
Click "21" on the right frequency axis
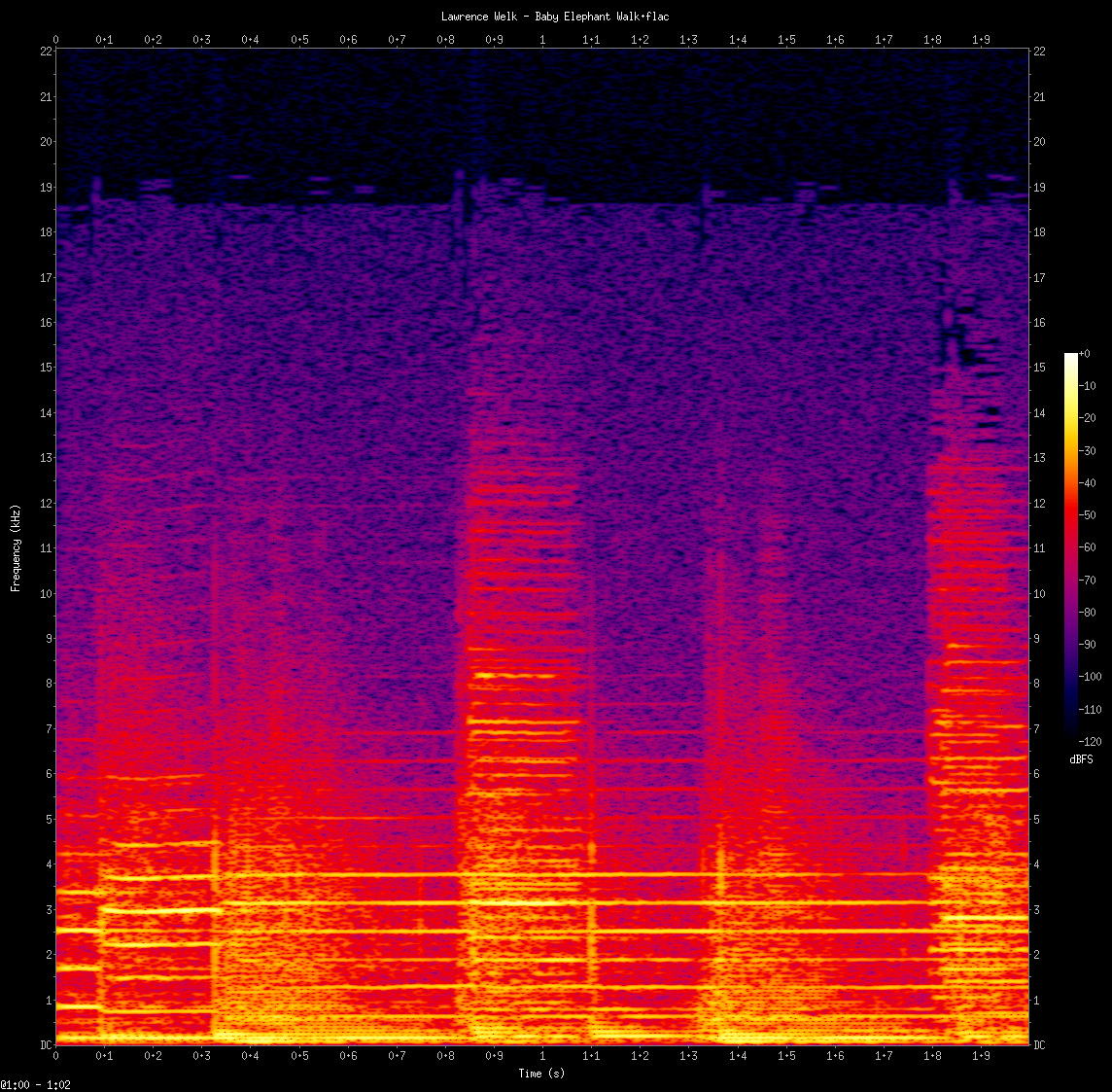point(1039,96)
